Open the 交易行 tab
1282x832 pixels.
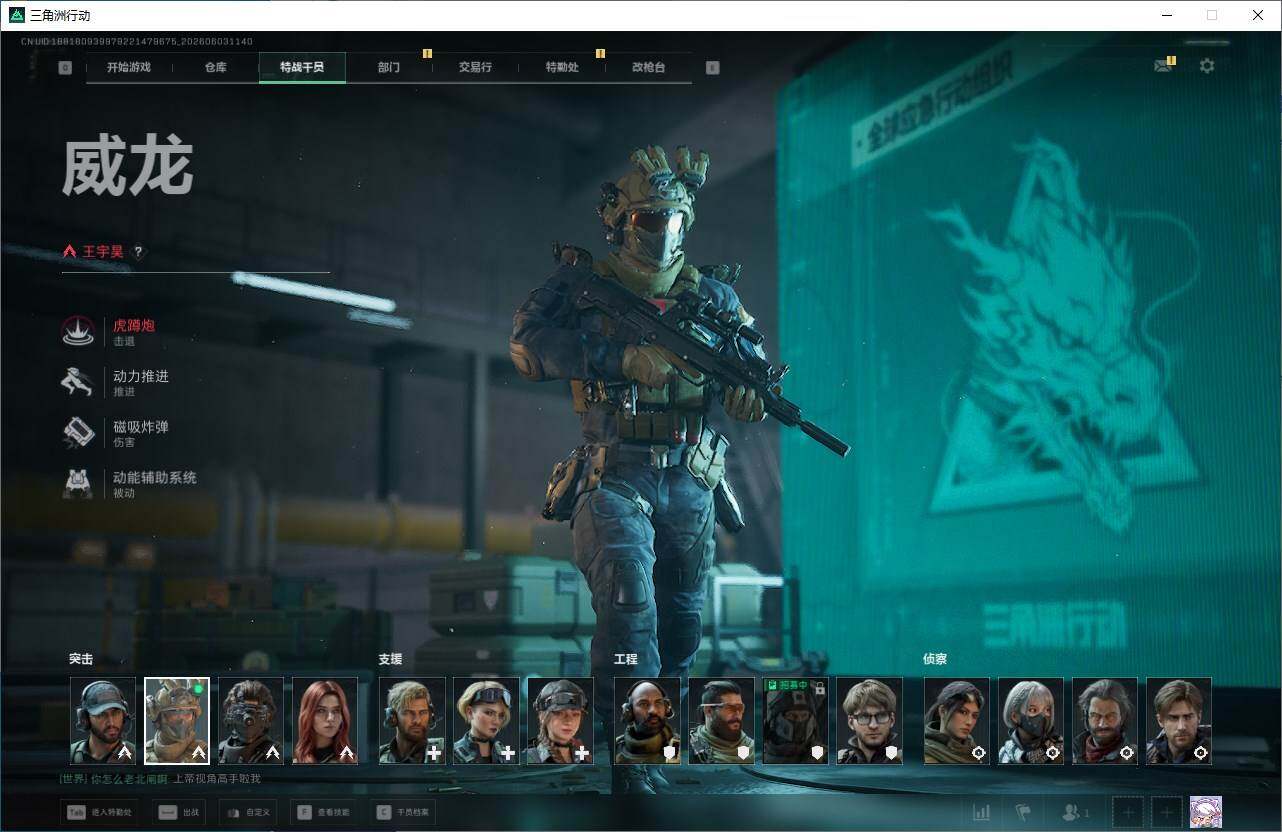point(475,68)
